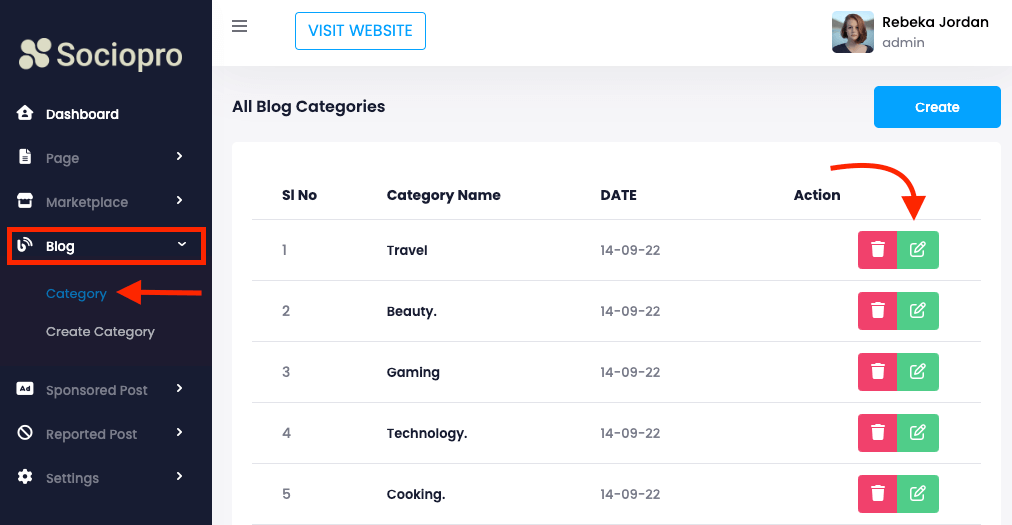Expand the Settings sidebar menu
This screenshot has height=525, width=1012.
[100, 478]
